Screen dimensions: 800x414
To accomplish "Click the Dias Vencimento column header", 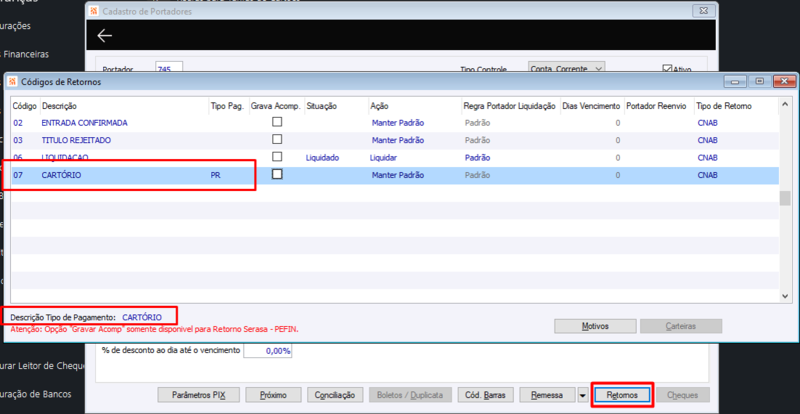I will pos(591,106).
